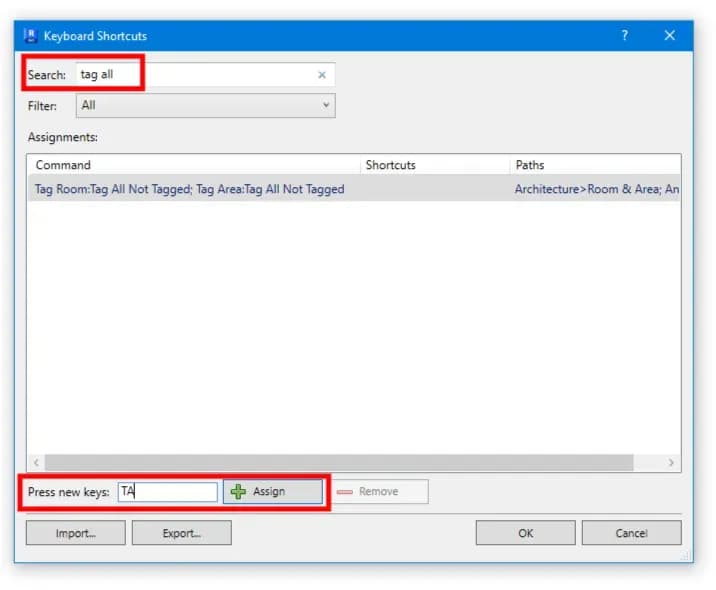This screenshot has height=590, width=716.
Task: Assign the TA shortcut with the Assign button
Action: tap(273, 492)
